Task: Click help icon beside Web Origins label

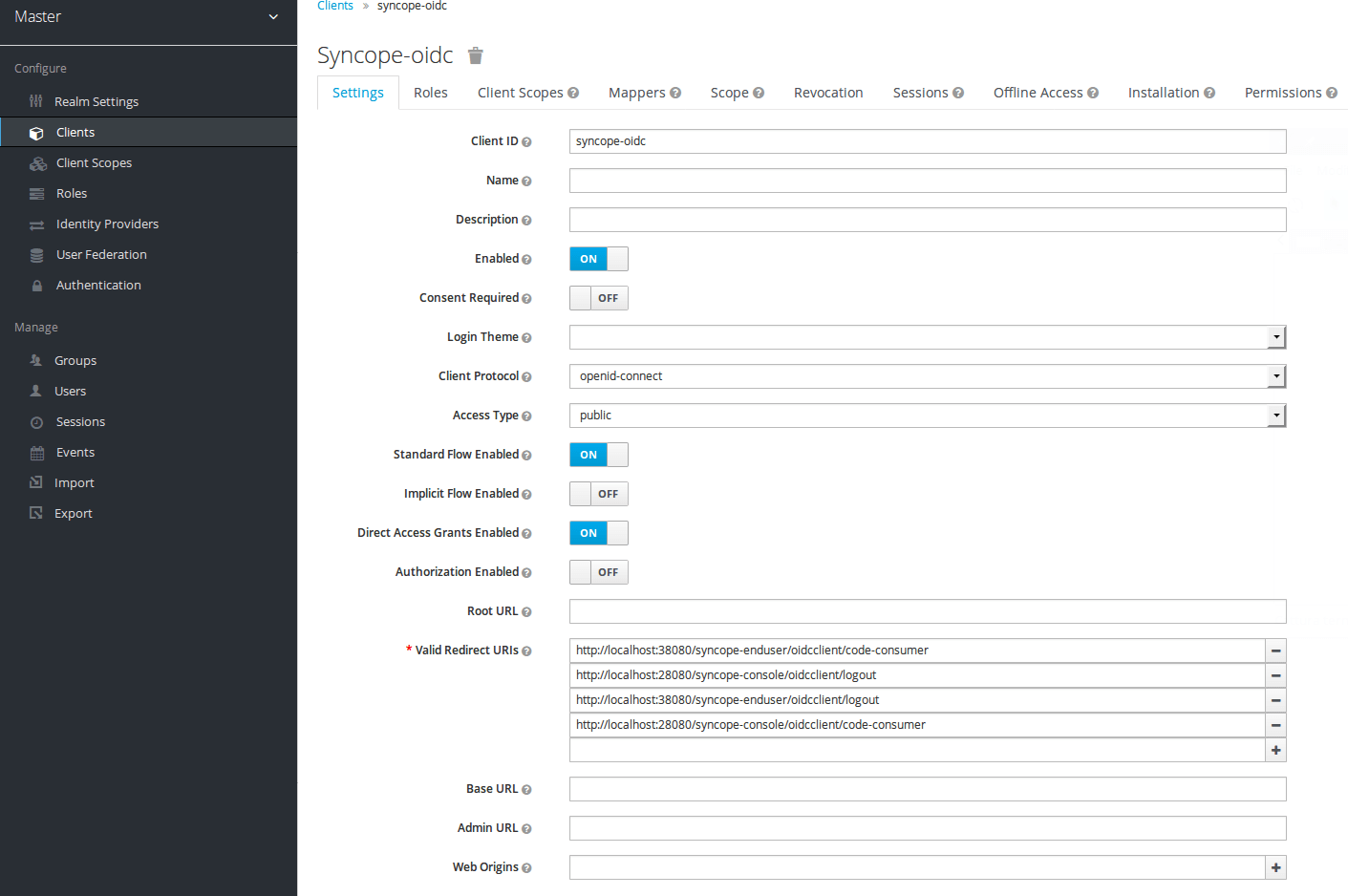Action: (526, 868)
